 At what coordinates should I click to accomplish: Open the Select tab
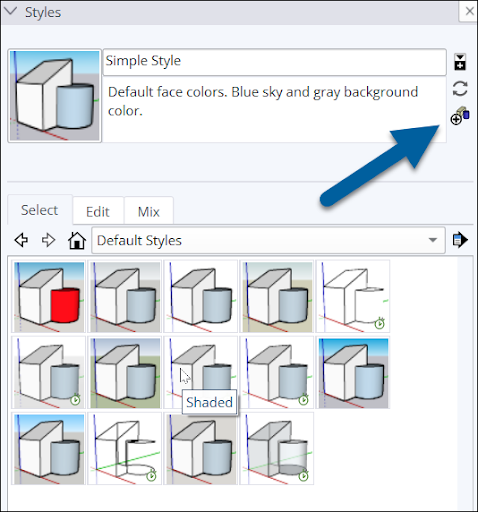[40, 210]
